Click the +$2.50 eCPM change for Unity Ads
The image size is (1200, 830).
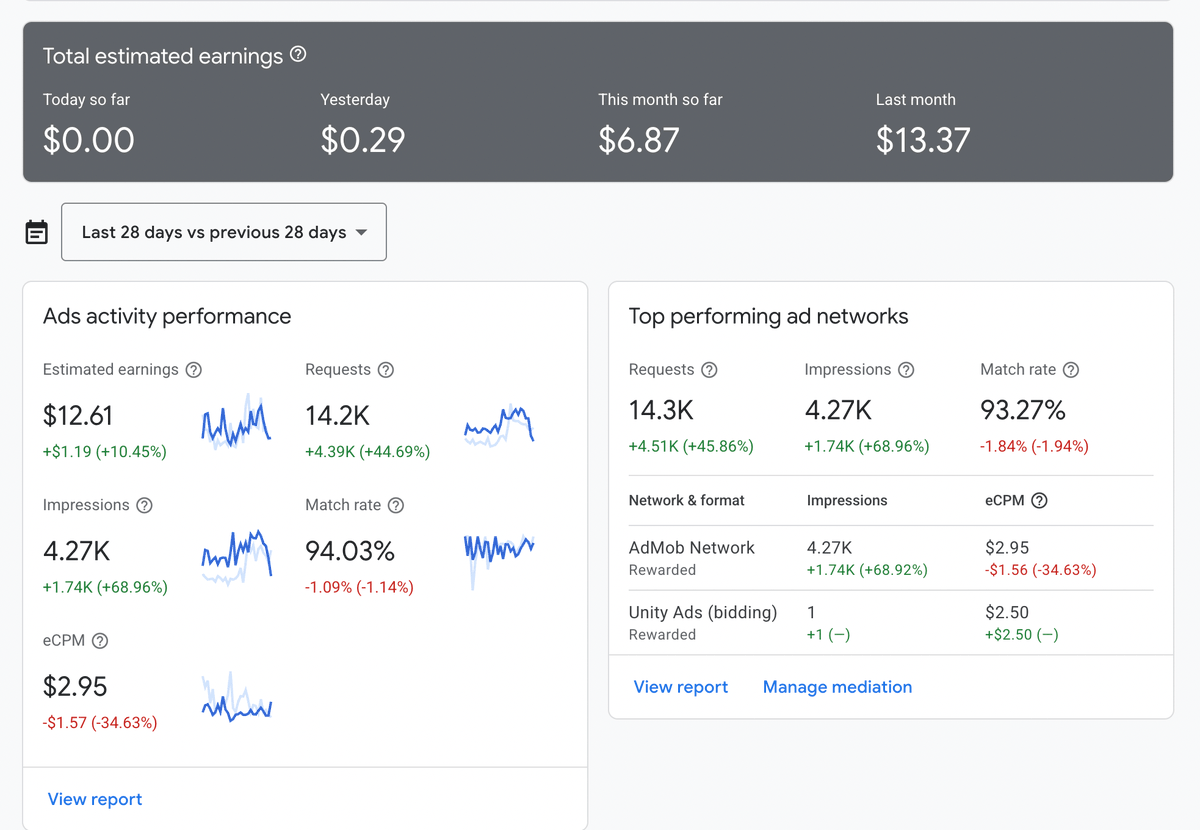coord(1021,634)
